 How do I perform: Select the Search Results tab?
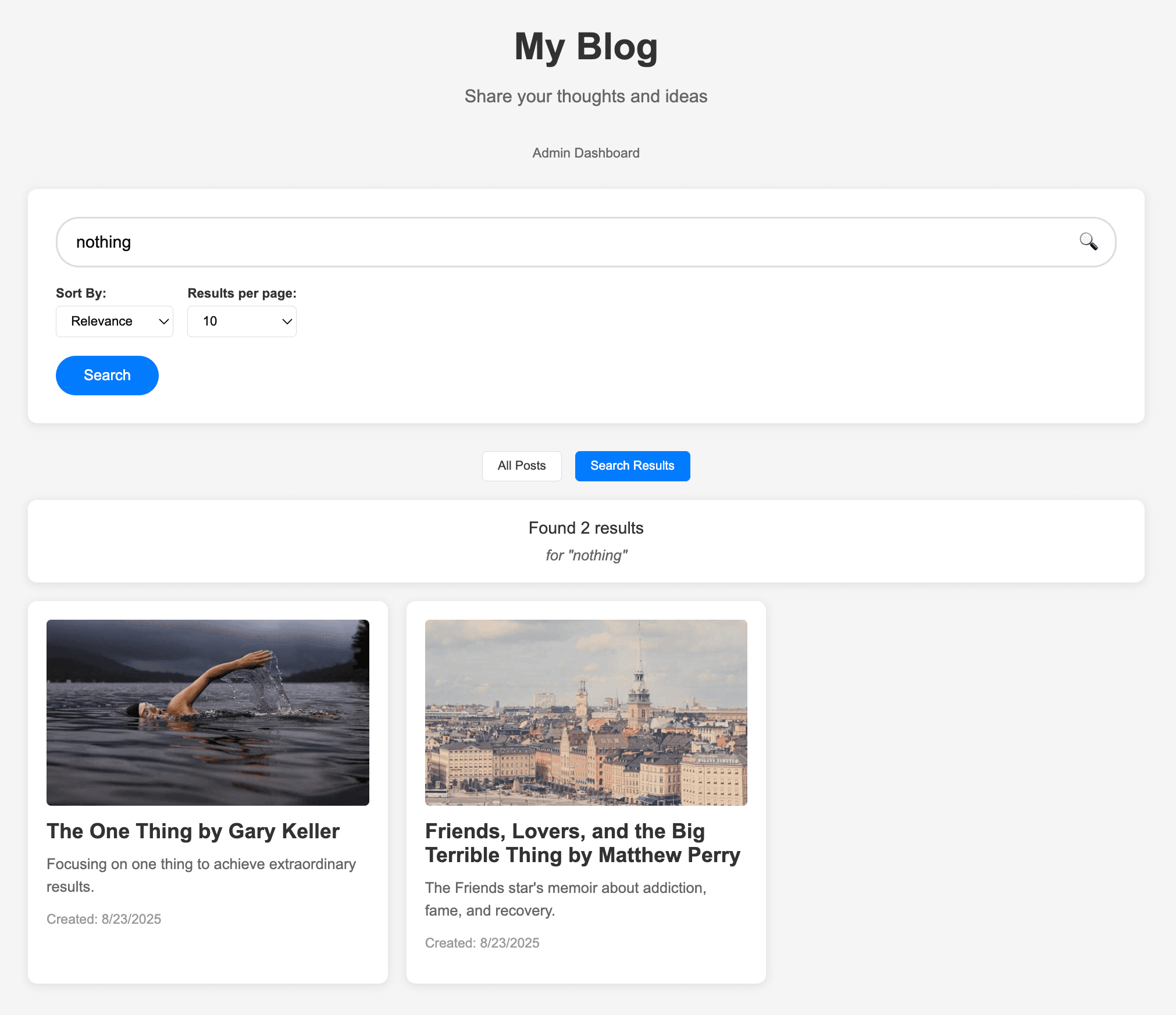pos(632,466)
